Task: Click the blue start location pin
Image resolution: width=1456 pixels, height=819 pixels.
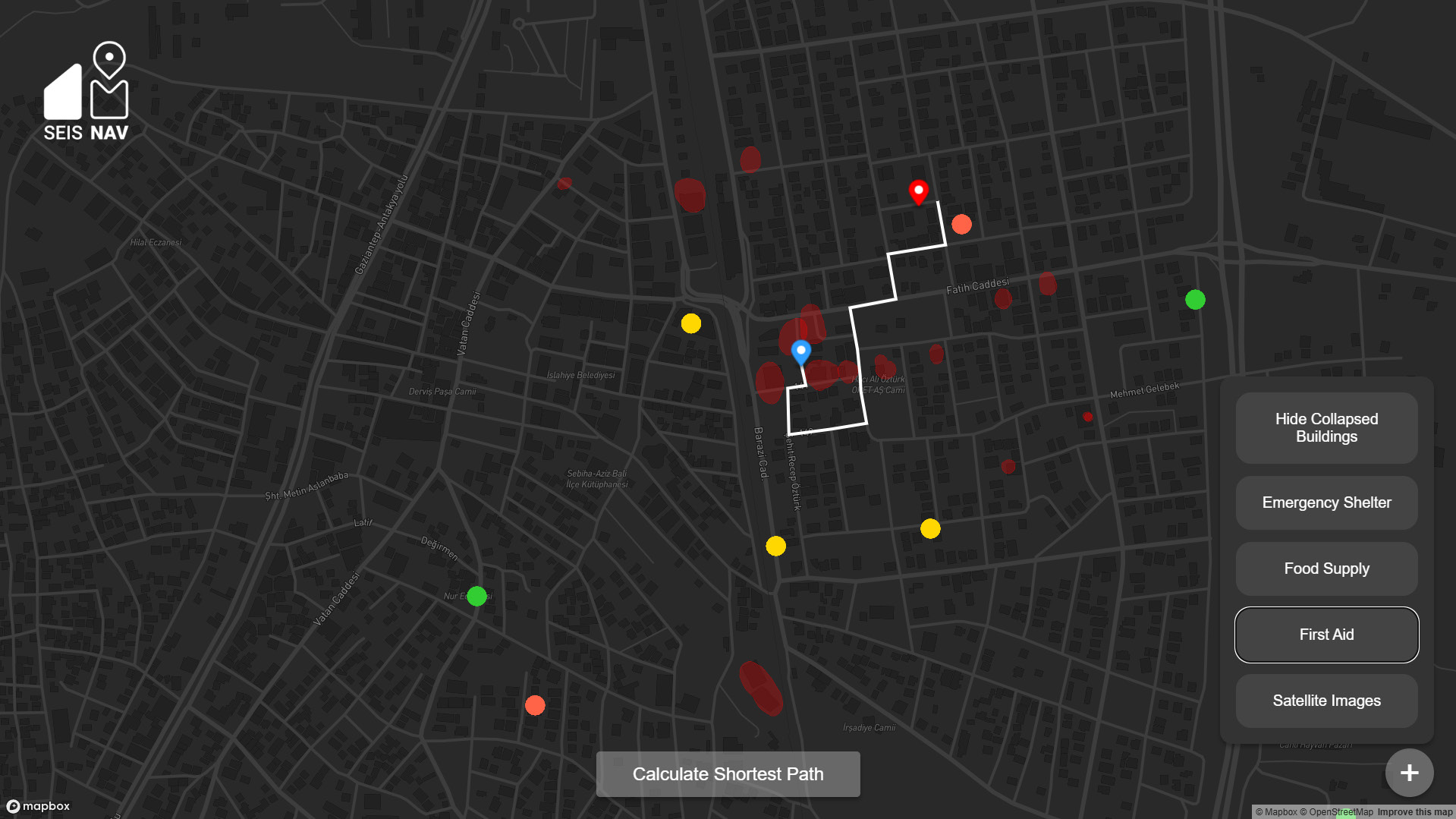Action: [800, 351]
